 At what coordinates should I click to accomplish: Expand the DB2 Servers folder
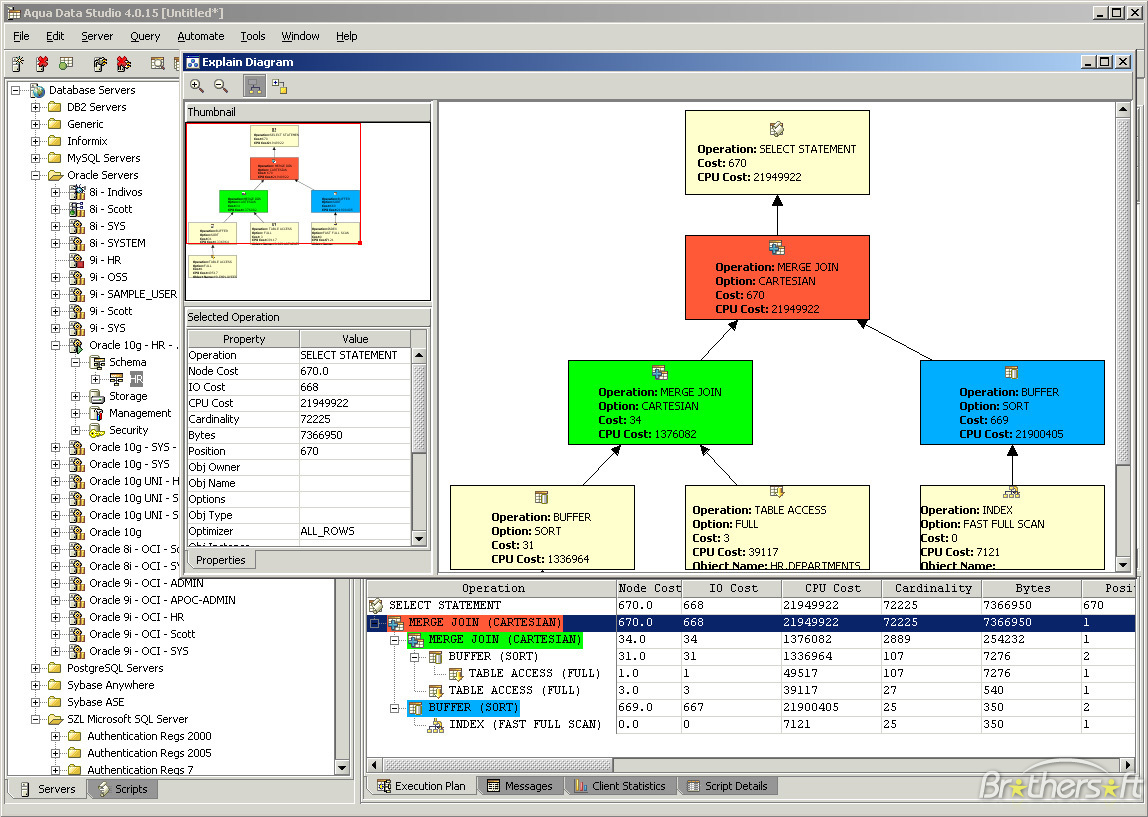35,107
